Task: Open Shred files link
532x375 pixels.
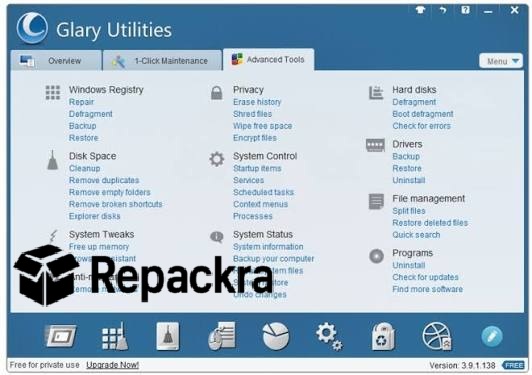Action: click(x=252, y=114)
